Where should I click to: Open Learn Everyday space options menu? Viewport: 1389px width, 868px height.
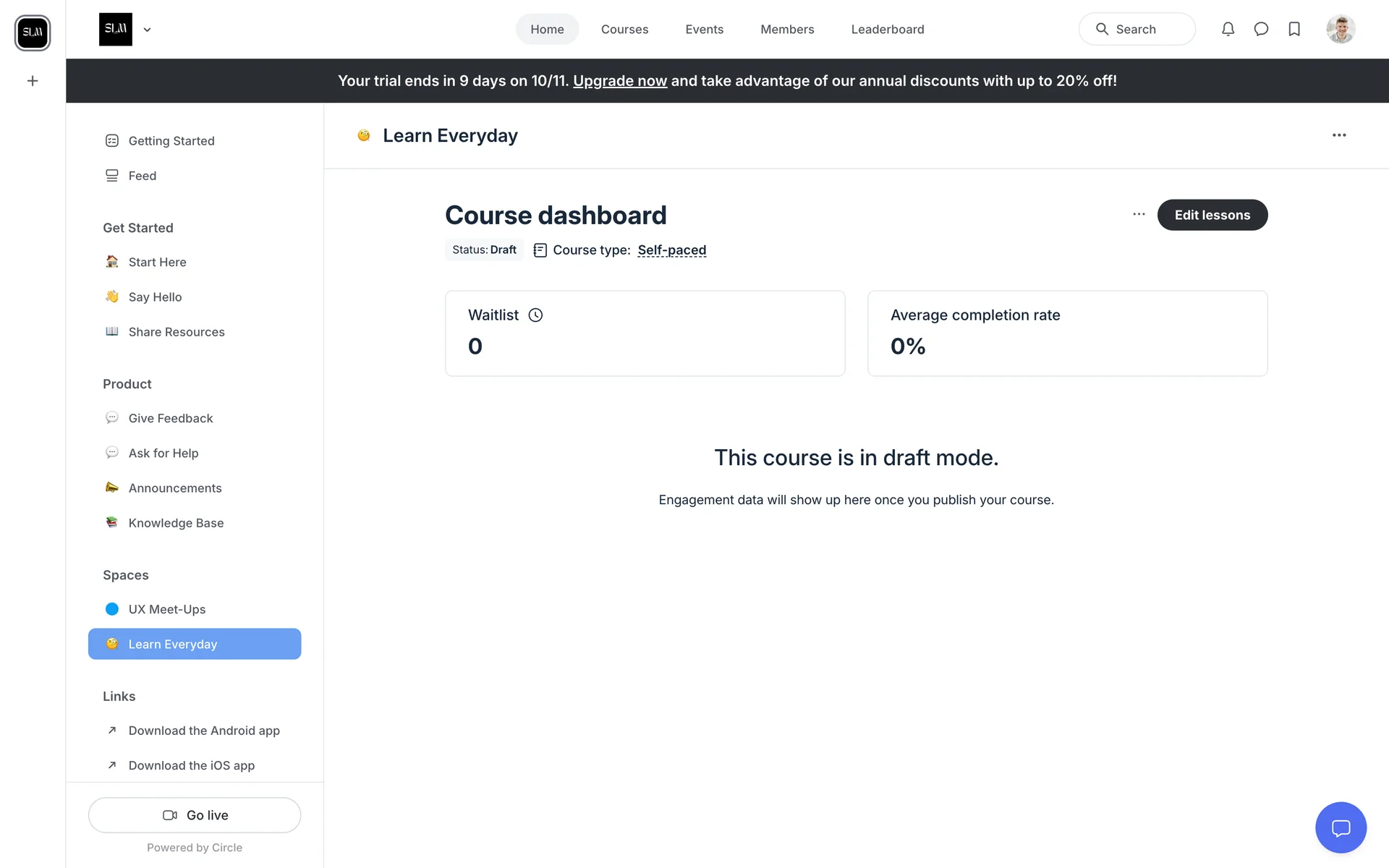1339,135
